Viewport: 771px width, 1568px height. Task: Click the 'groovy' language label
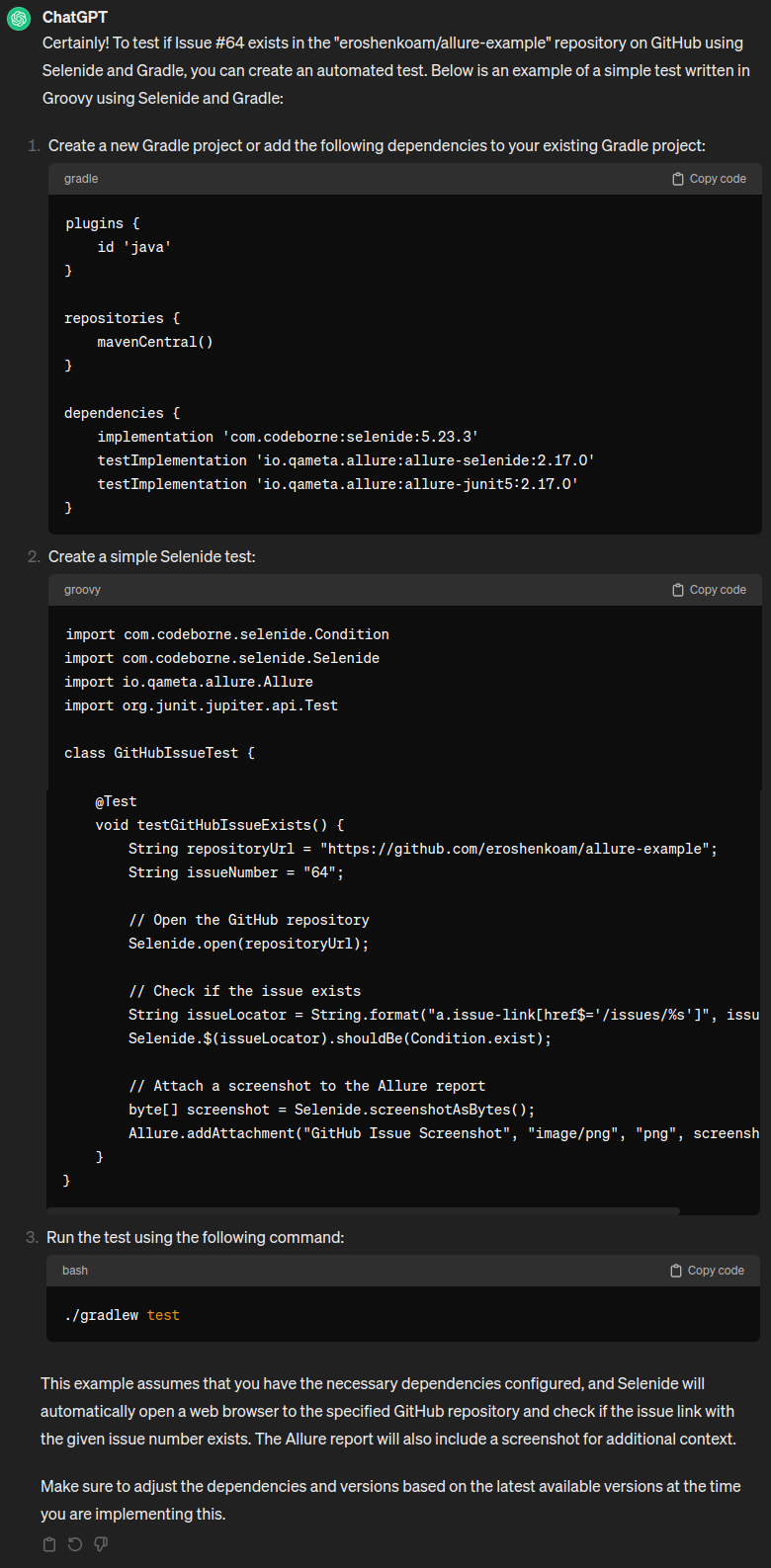point(82,590)
